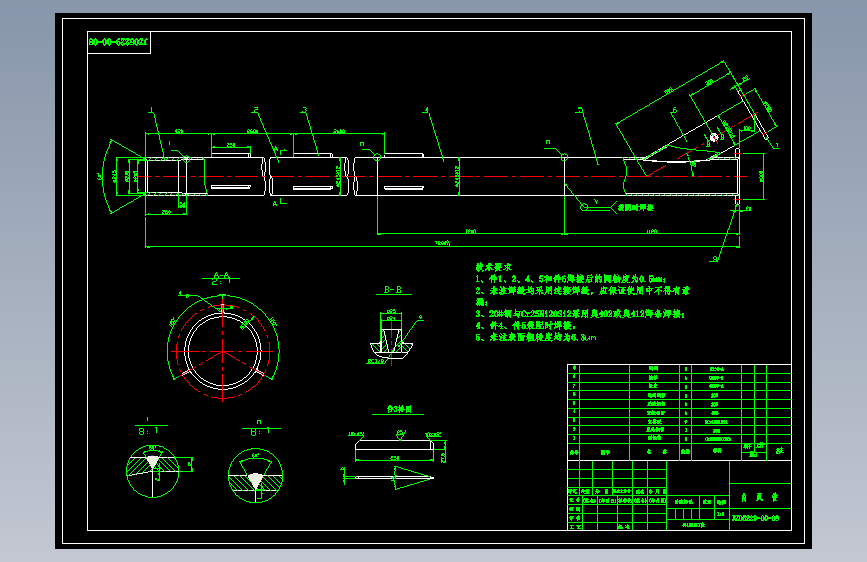
Task: Click the 件3详图 detail title
Action: (x=399, y=409)
